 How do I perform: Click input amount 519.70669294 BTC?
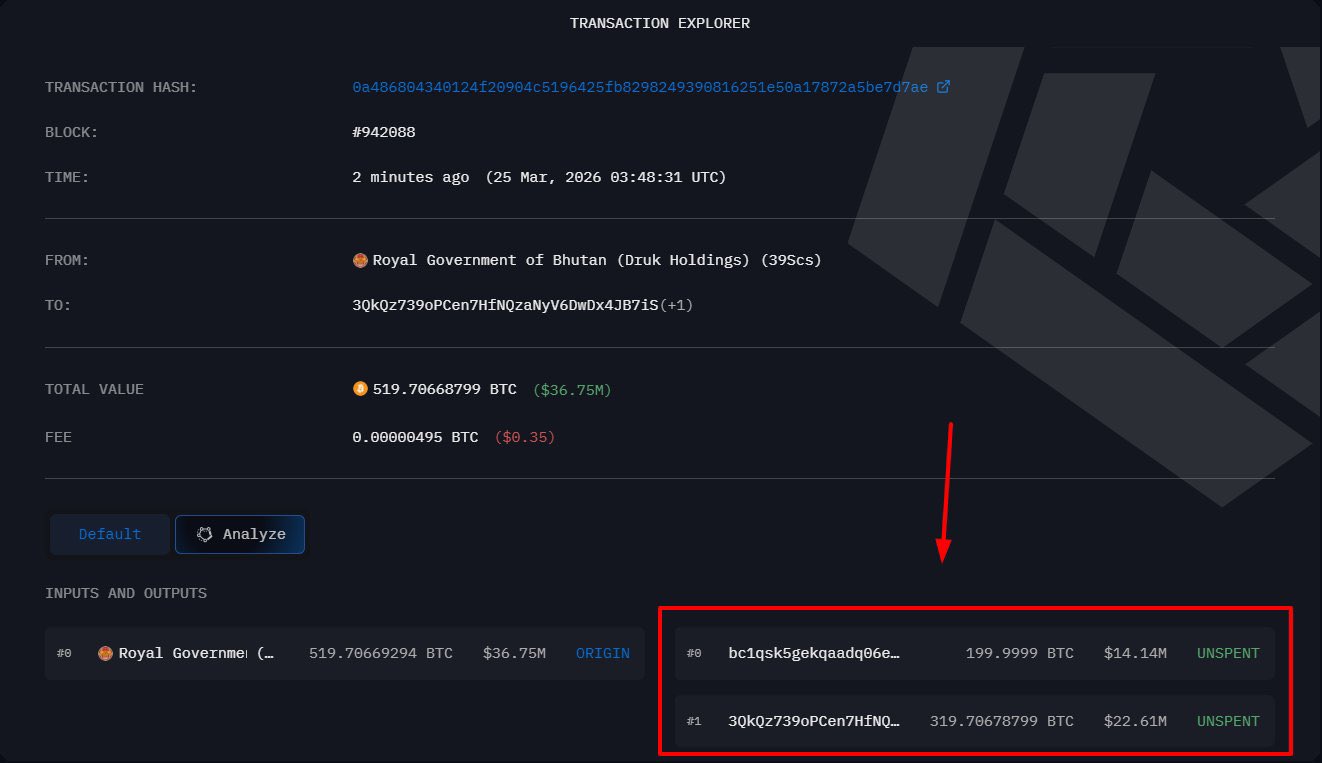[x=381, y=653]
